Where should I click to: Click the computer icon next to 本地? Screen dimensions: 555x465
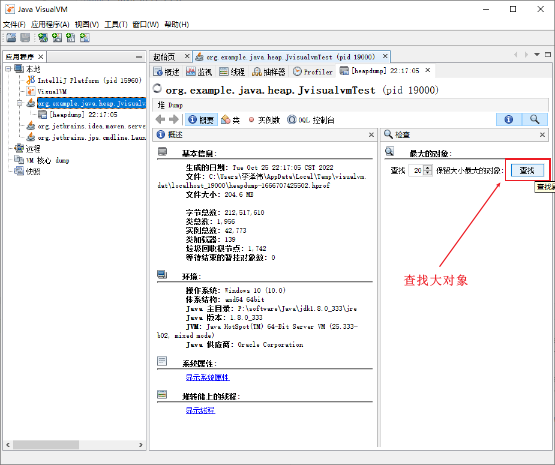click(x=19, y=69)
